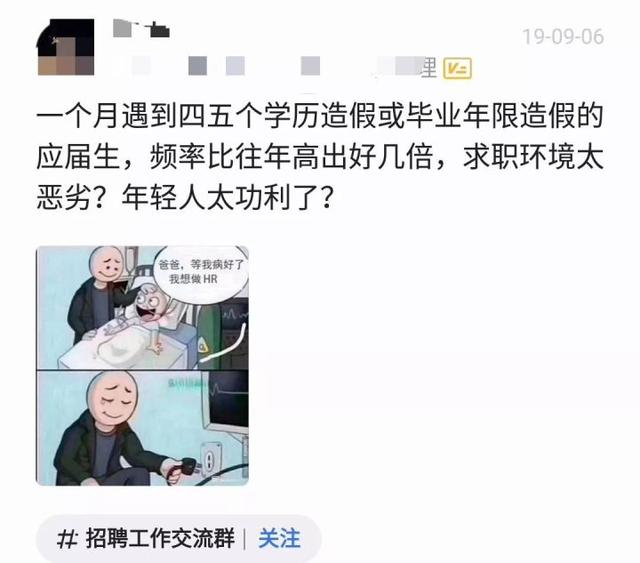Select the comic's top hospital bed panel
640x563 pixels.
coord(142,307)
